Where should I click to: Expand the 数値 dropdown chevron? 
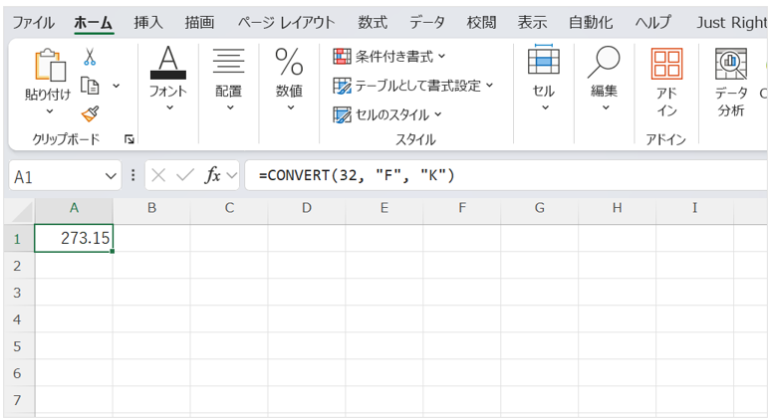click(x=291, y=108)
